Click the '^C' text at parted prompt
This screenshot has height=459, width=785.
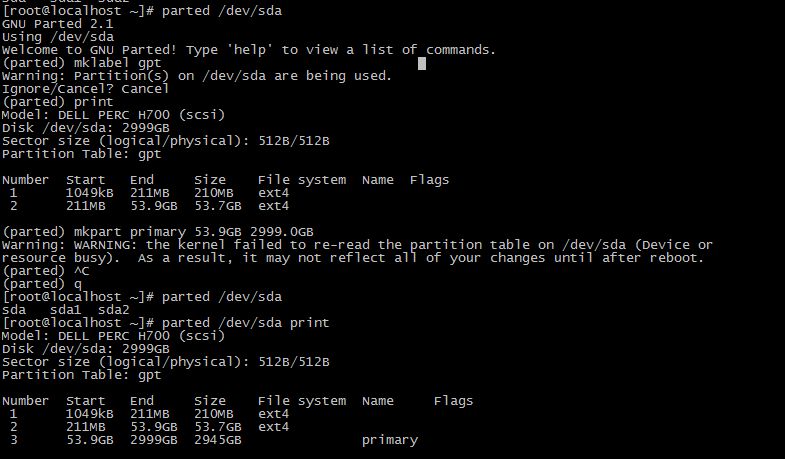(x=82, y=271)
